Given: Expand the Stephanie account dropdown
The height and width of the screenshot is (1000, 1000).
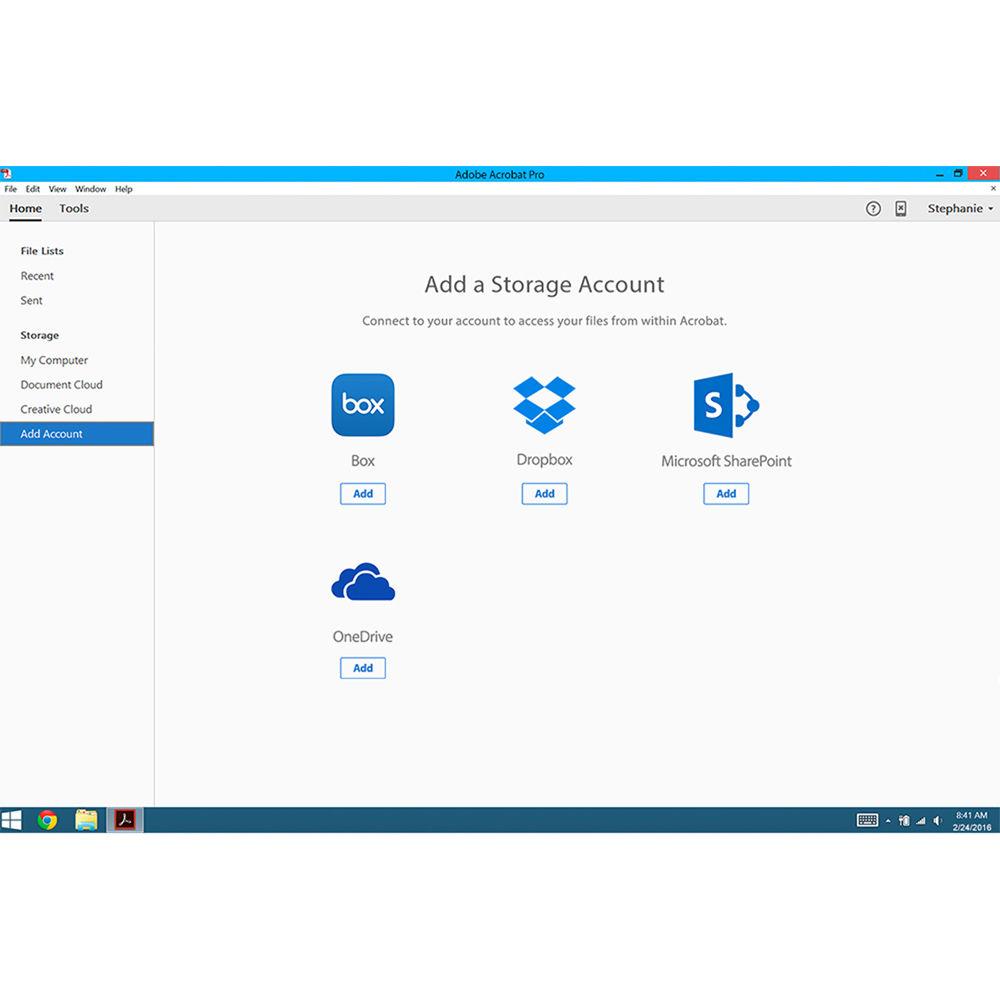Looking at the screenshot, I should click(960, 209).
